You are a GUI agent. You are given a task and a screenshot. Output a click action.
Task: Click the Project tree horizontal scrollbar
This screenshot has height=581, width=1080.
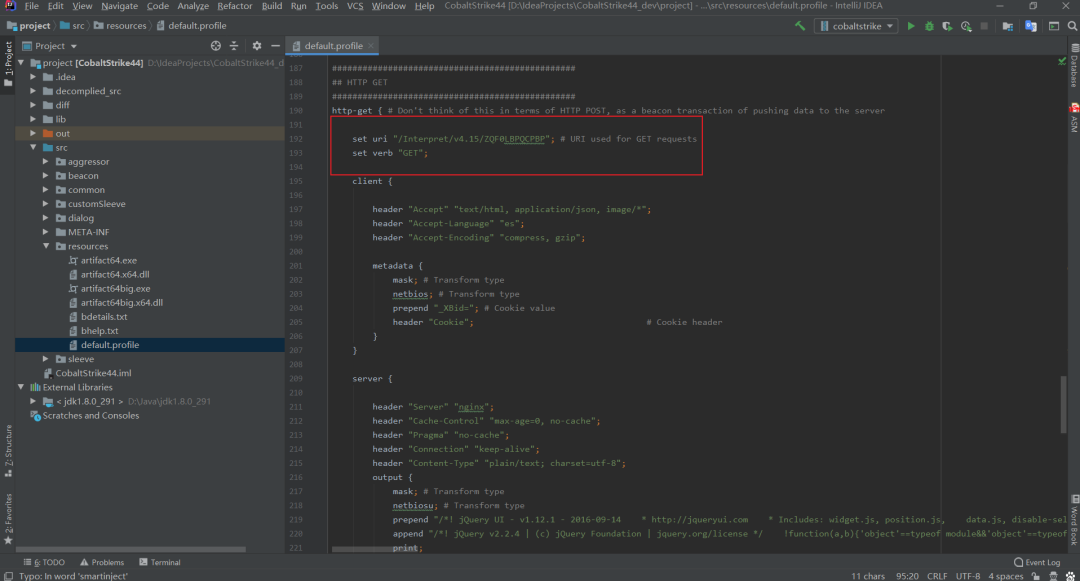coord(130,549)
